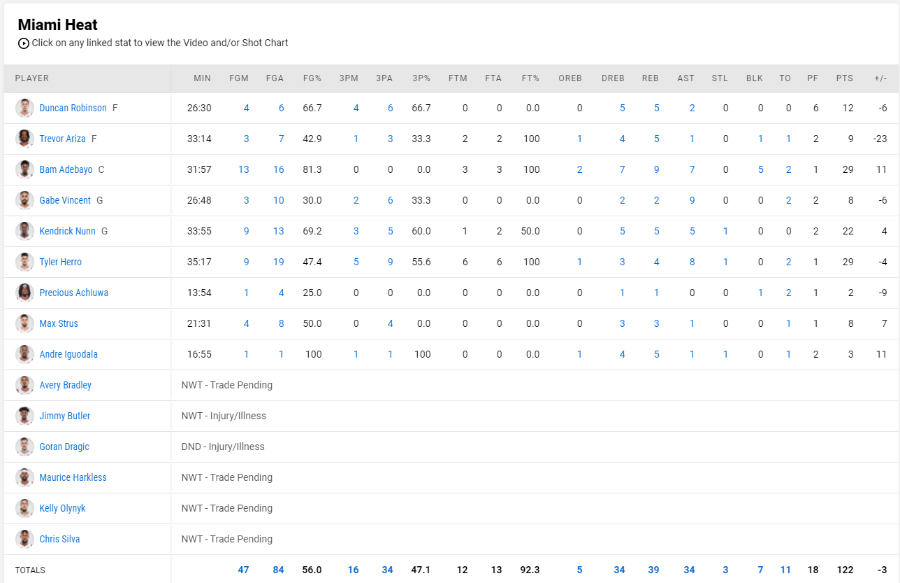Click the Avery Bradley name link
The width and height of the screenshot is (900, 583).
coord(65,385)
